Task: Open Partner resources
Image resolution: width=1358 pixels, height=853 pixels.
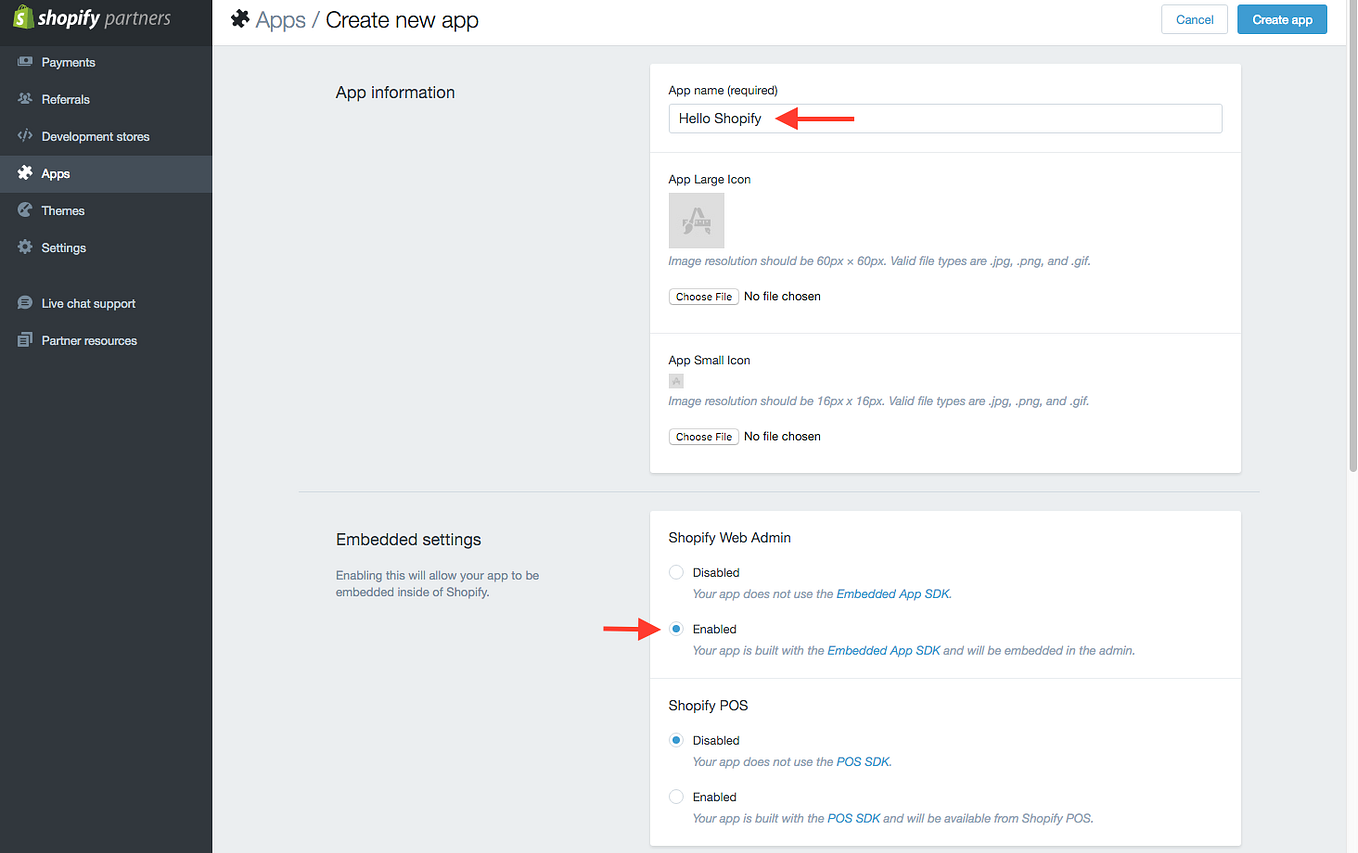Action: pos(89,340)
